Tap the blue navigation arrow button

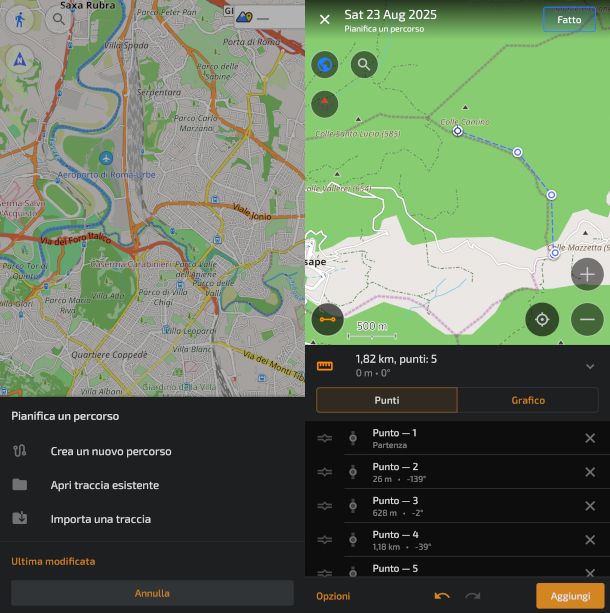point(20,60)
